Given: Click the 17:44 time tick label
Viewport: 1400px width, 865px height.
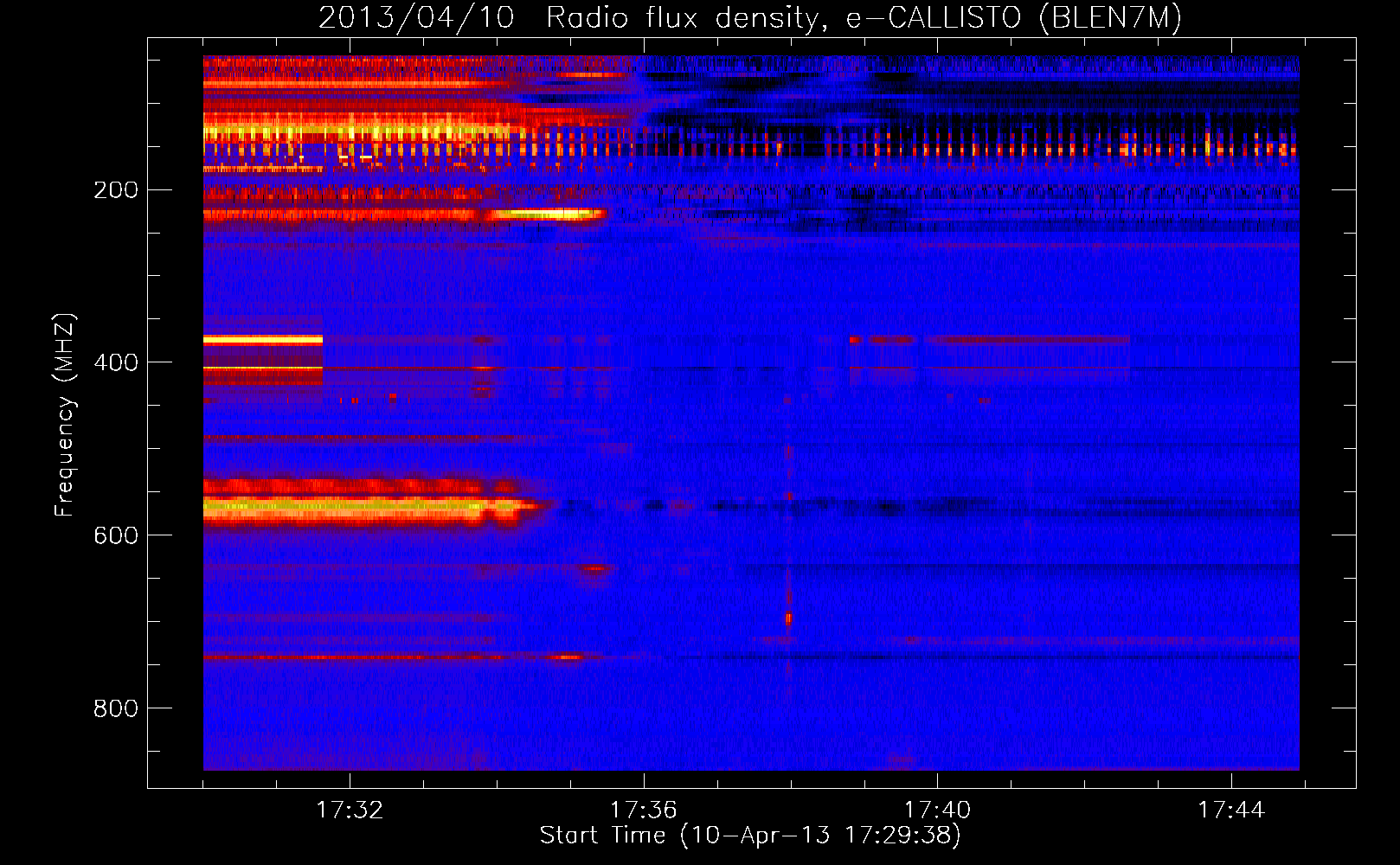Looking at the screenshot, I should tap(1230, 810).
